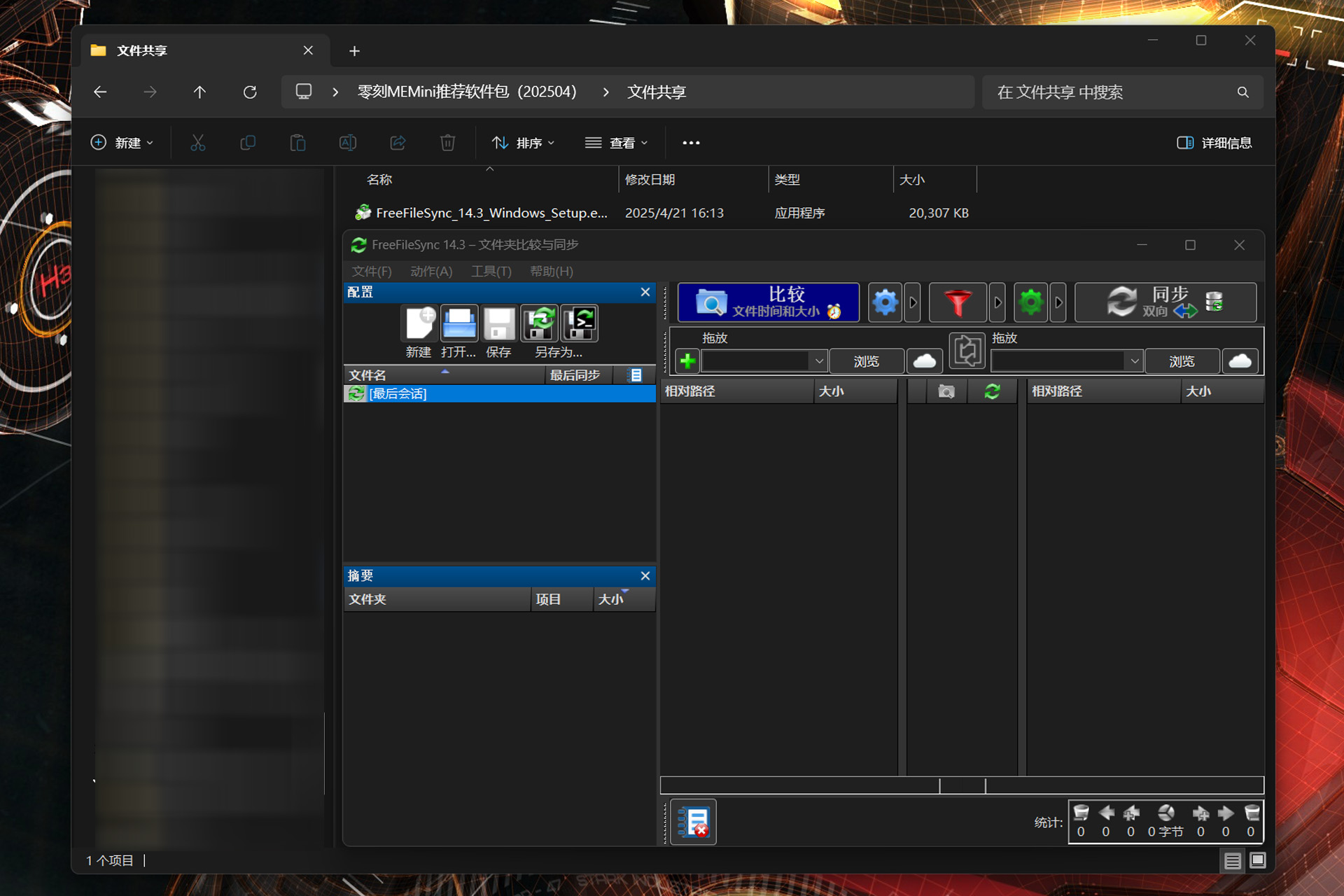Viewport: 1344px width, 896px height.
Task: Select cloud storage for right folder
Action: (1240, 361)
